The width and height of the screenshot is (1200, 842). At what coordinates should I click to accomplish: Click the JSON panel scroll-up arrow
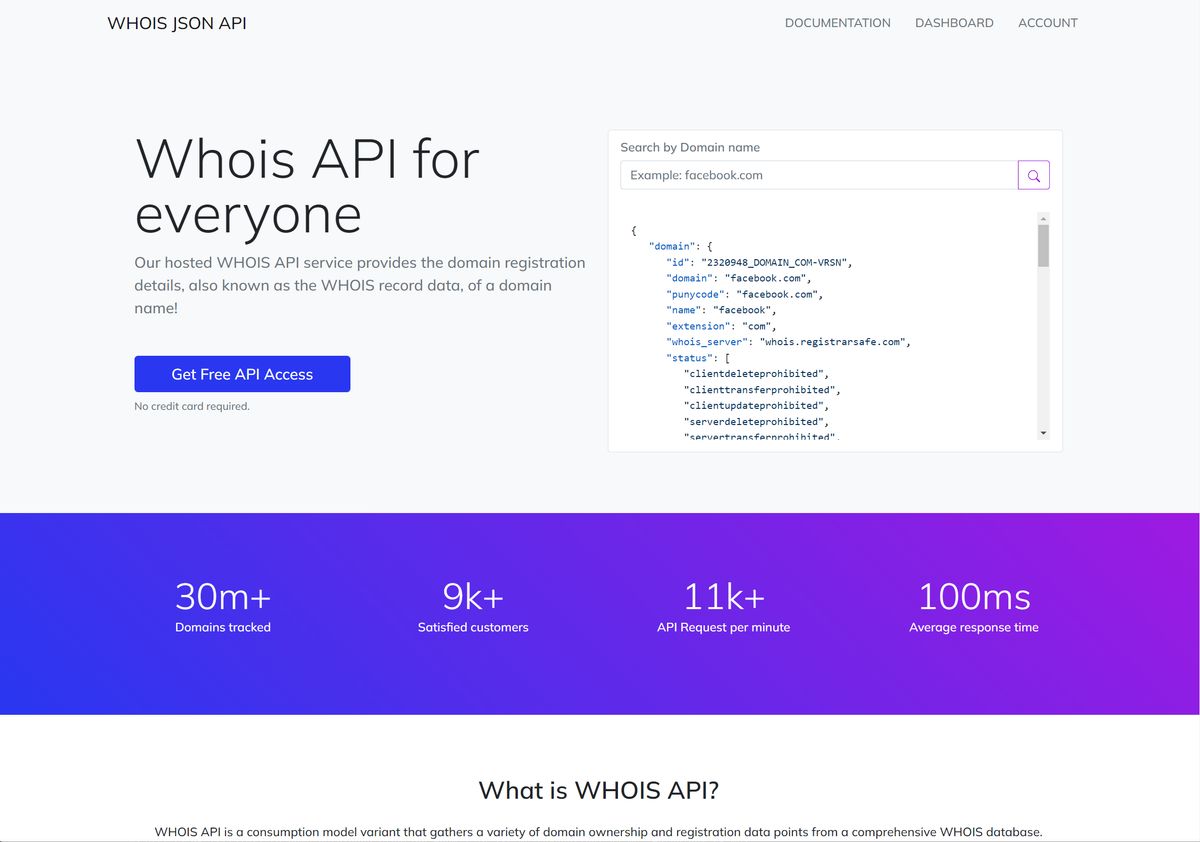coord(1043,218)
